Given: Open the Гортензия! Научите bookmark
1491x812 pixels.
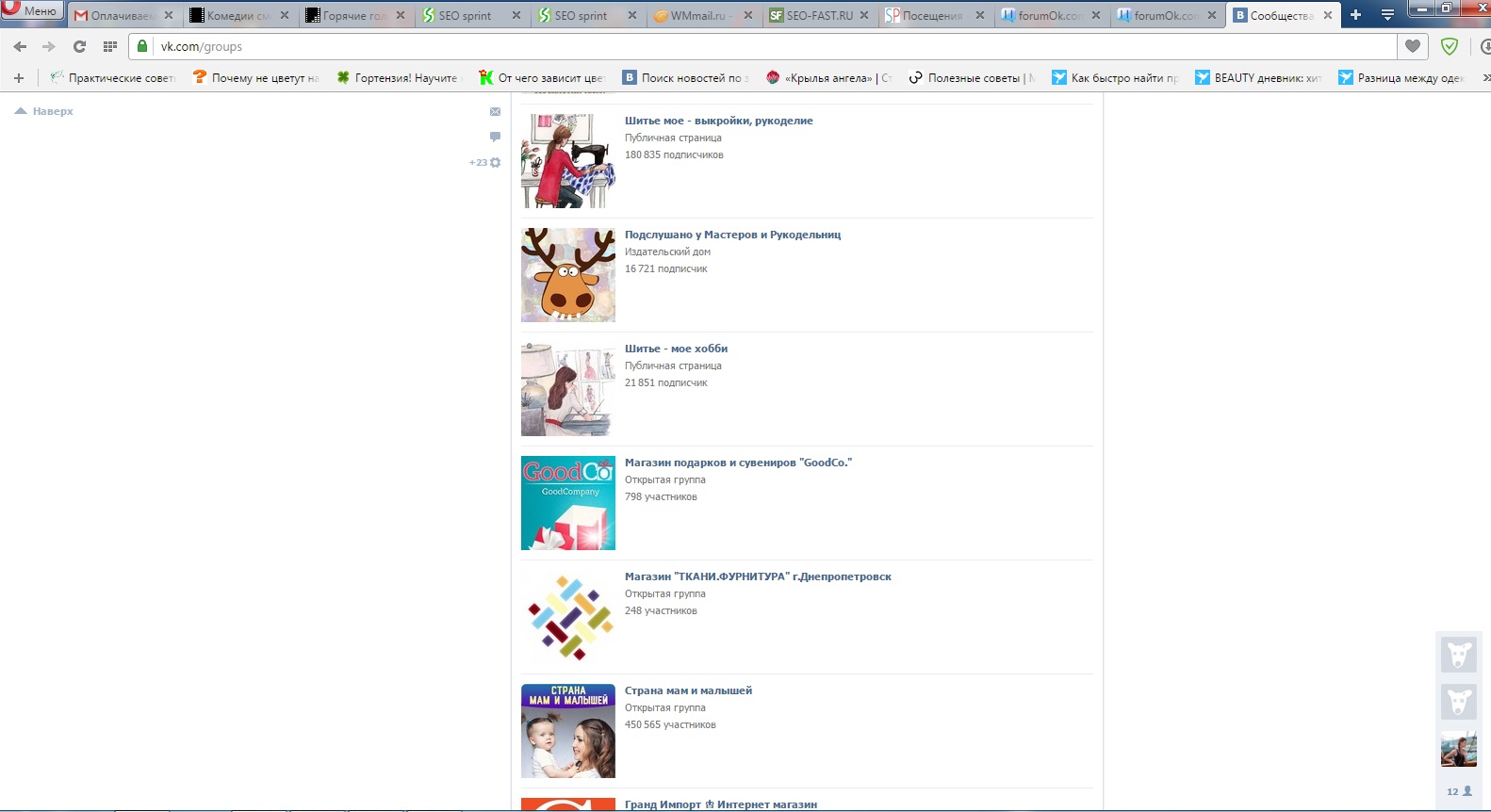Looking at the screenshot, I should [398, 78].
